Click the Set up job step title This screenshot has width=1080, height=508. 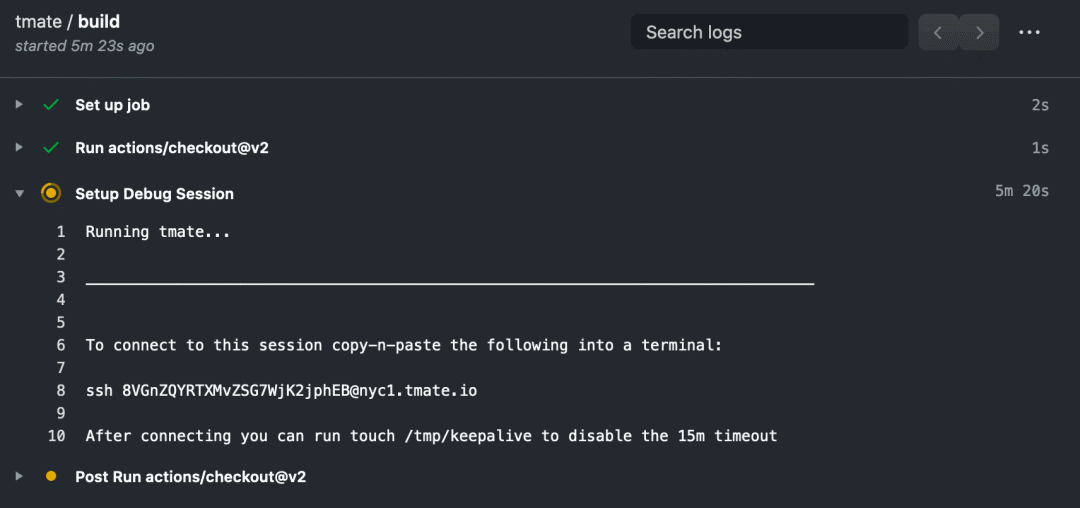click(112, 105)
